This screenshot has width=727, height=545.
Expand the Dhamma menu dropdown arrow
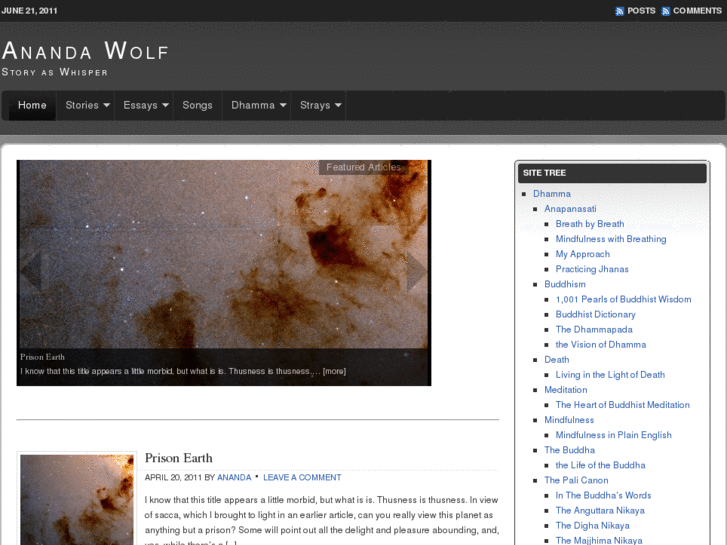click(x=283, y=105)
